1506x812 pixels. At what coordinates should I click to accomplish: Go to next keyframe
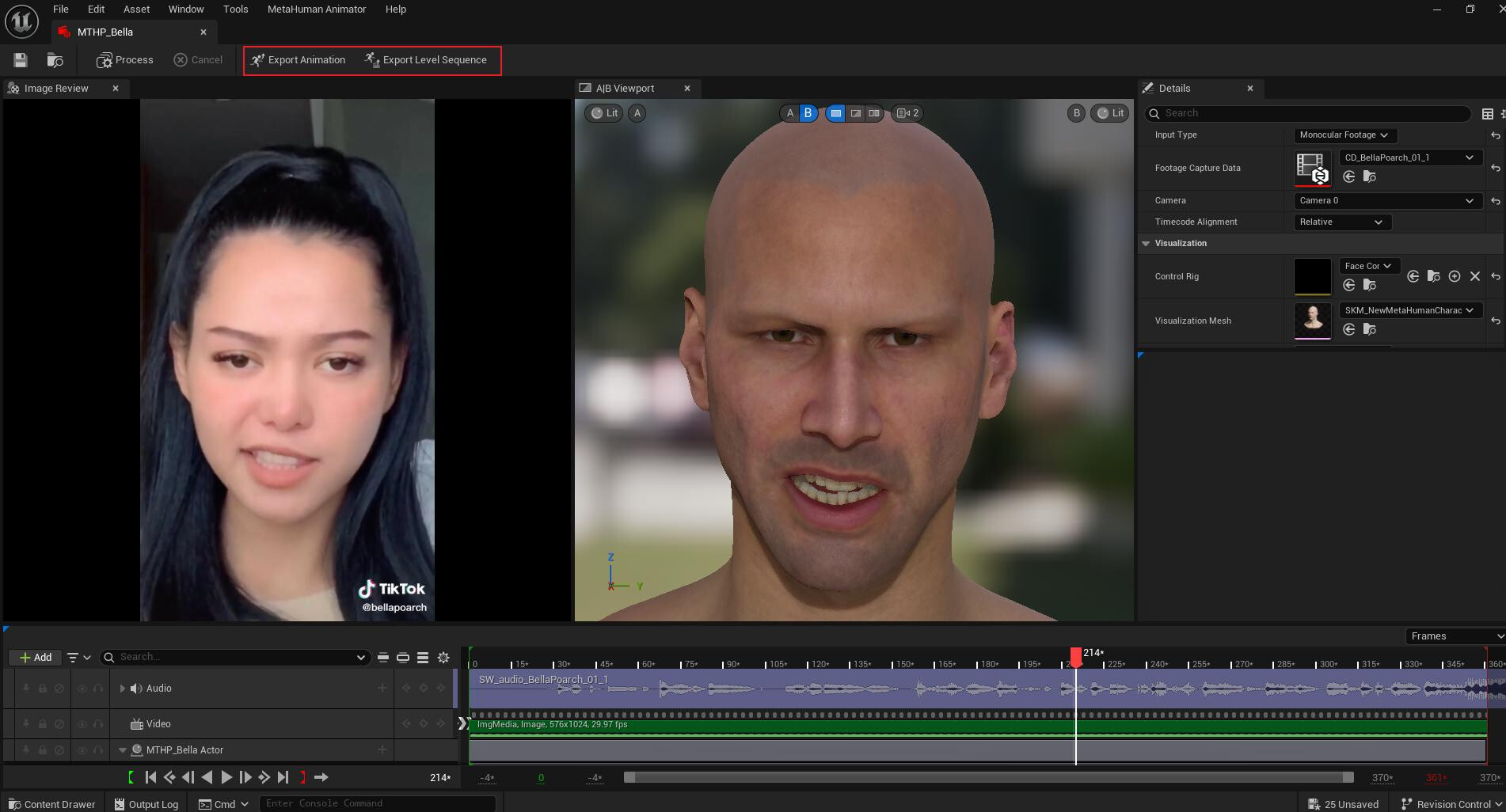[x=264, y=778]
